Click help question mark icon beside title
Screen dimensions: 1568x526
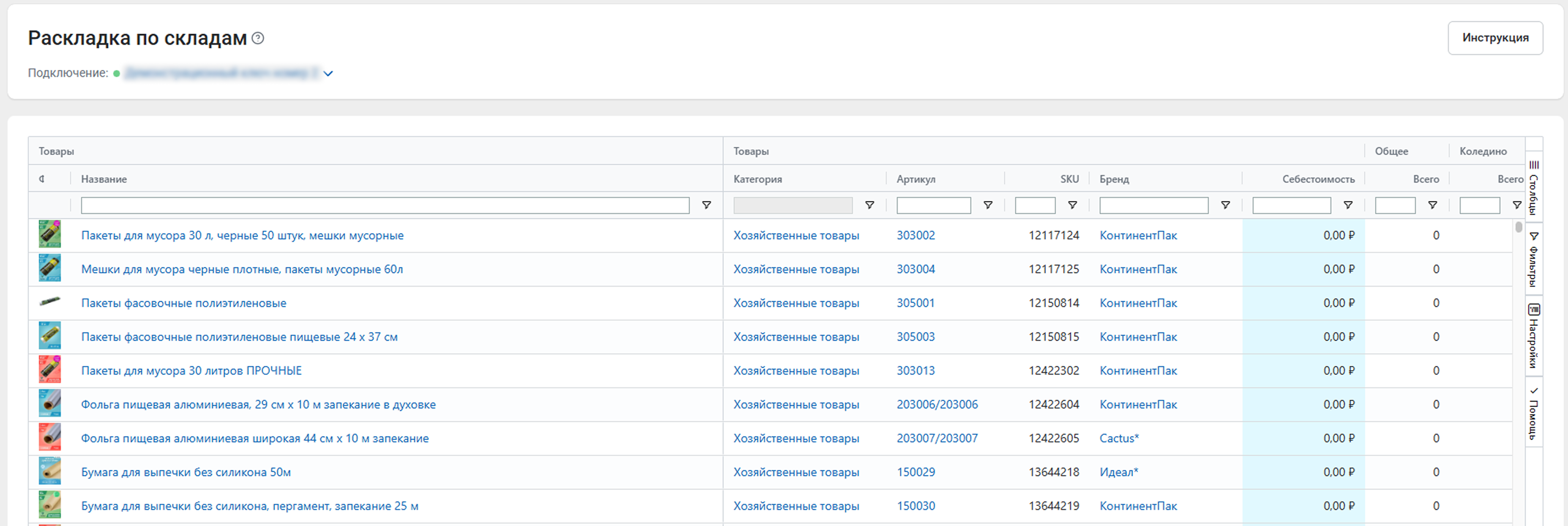point(258,38)
